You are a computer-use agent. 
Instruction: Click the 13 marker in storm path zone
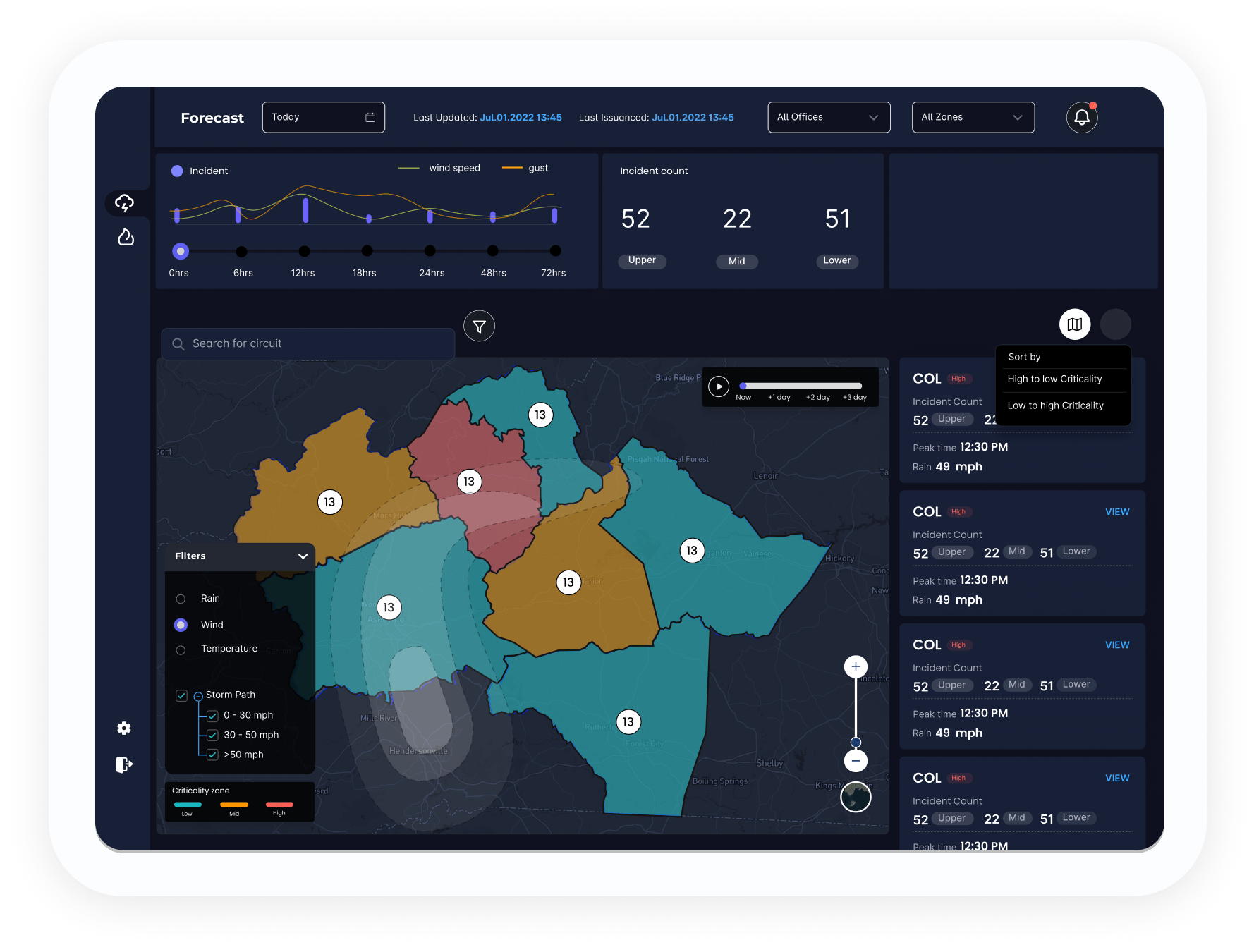click(389, 607)
